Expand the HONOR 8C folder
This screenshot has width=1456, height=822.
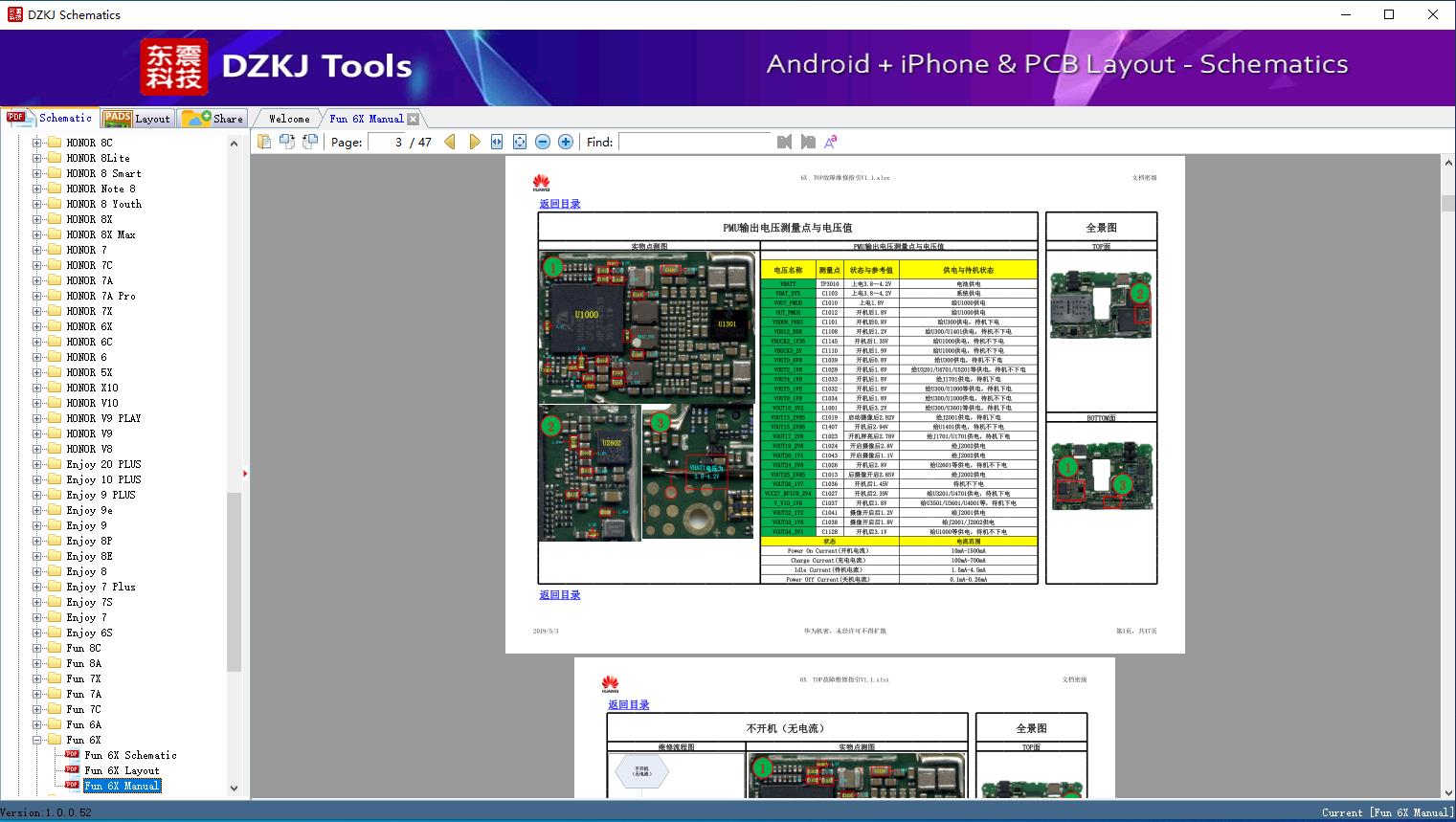(36, 143)
